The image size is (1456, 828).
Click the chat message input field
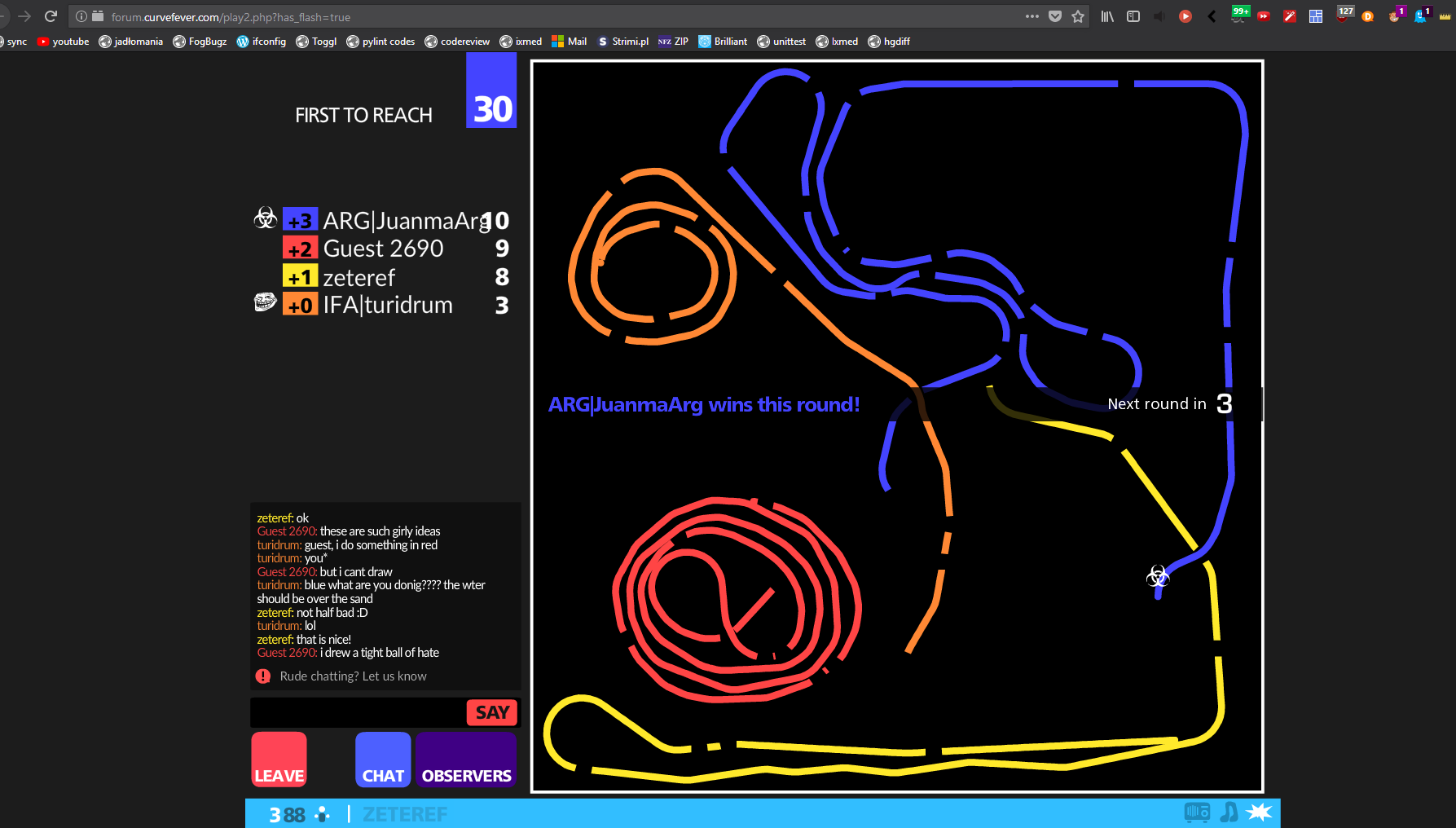(358, 712)
